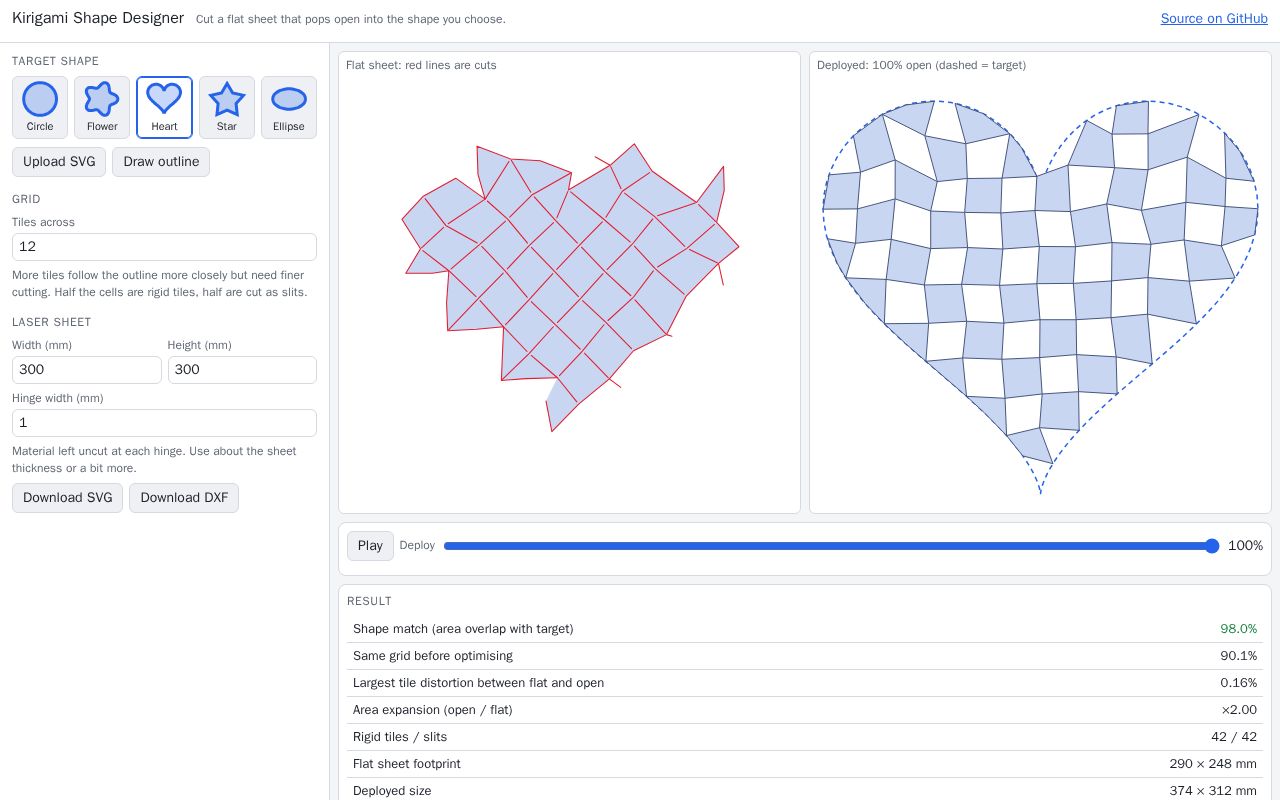Click the Deploy slider handle

(1212, 546)
